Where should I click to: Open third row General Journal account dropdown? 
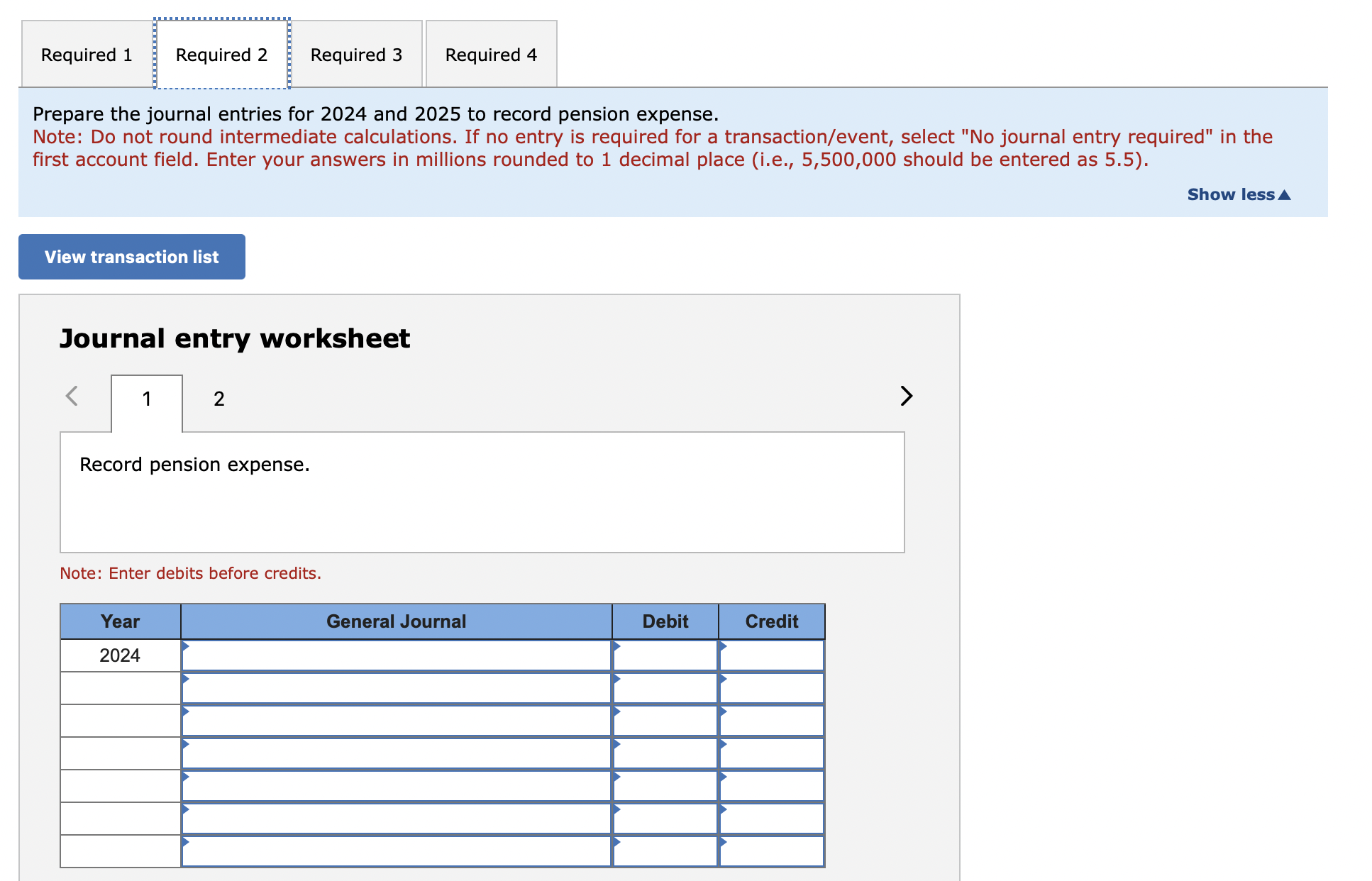pyautogui.click(x=396, y=721)
